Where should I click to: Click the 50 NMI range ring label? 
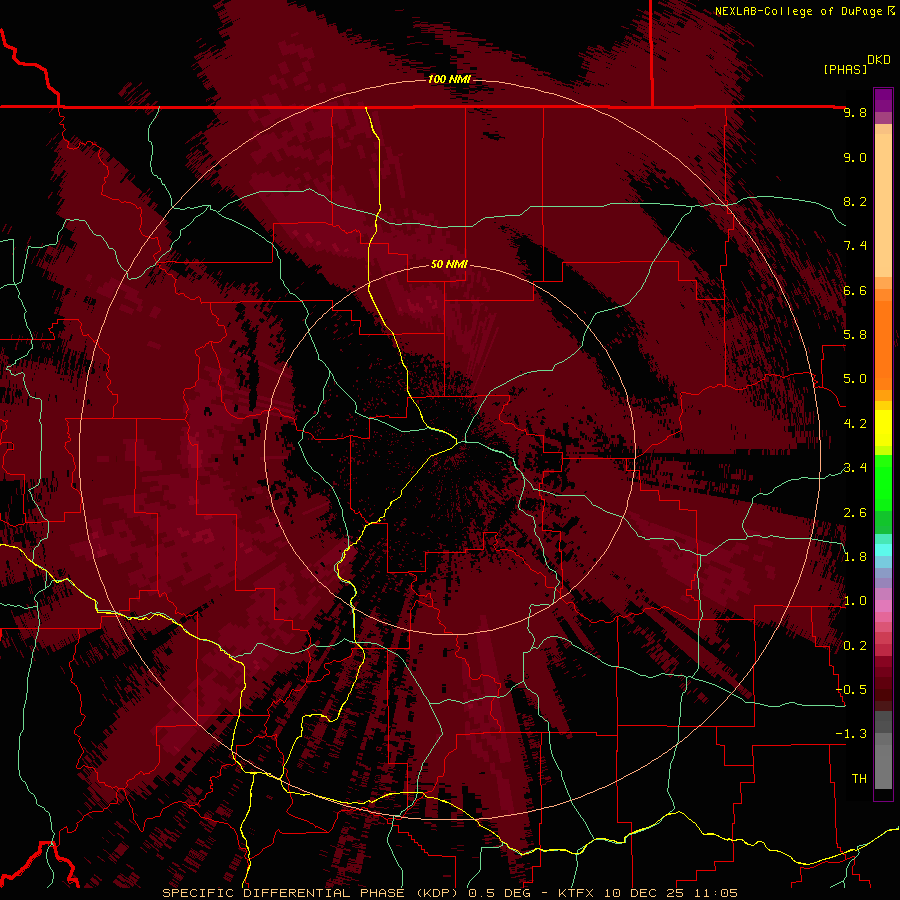(x=449, y=264)
